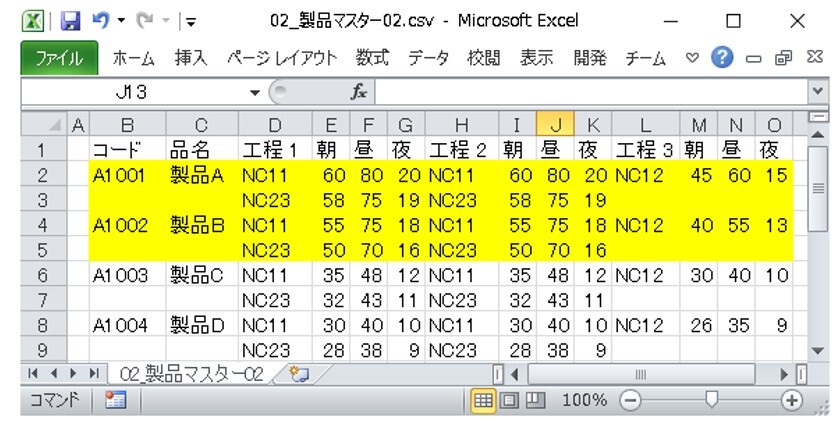Click the Save icon in quick access toolbar
The height and width of the screenshot is (428, 840).
[x=70, y=21]
